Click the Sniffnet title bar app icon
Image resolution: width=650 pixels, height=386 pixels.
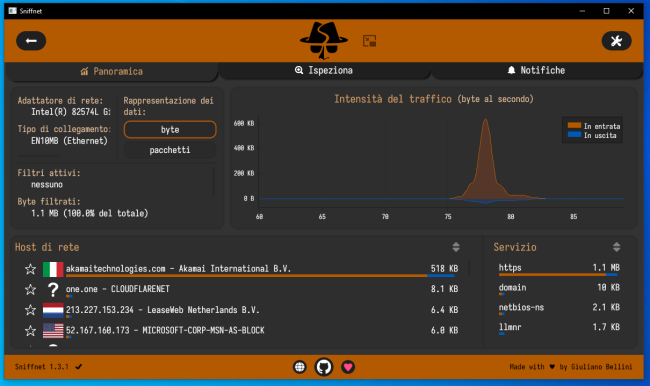pos(12,11)
